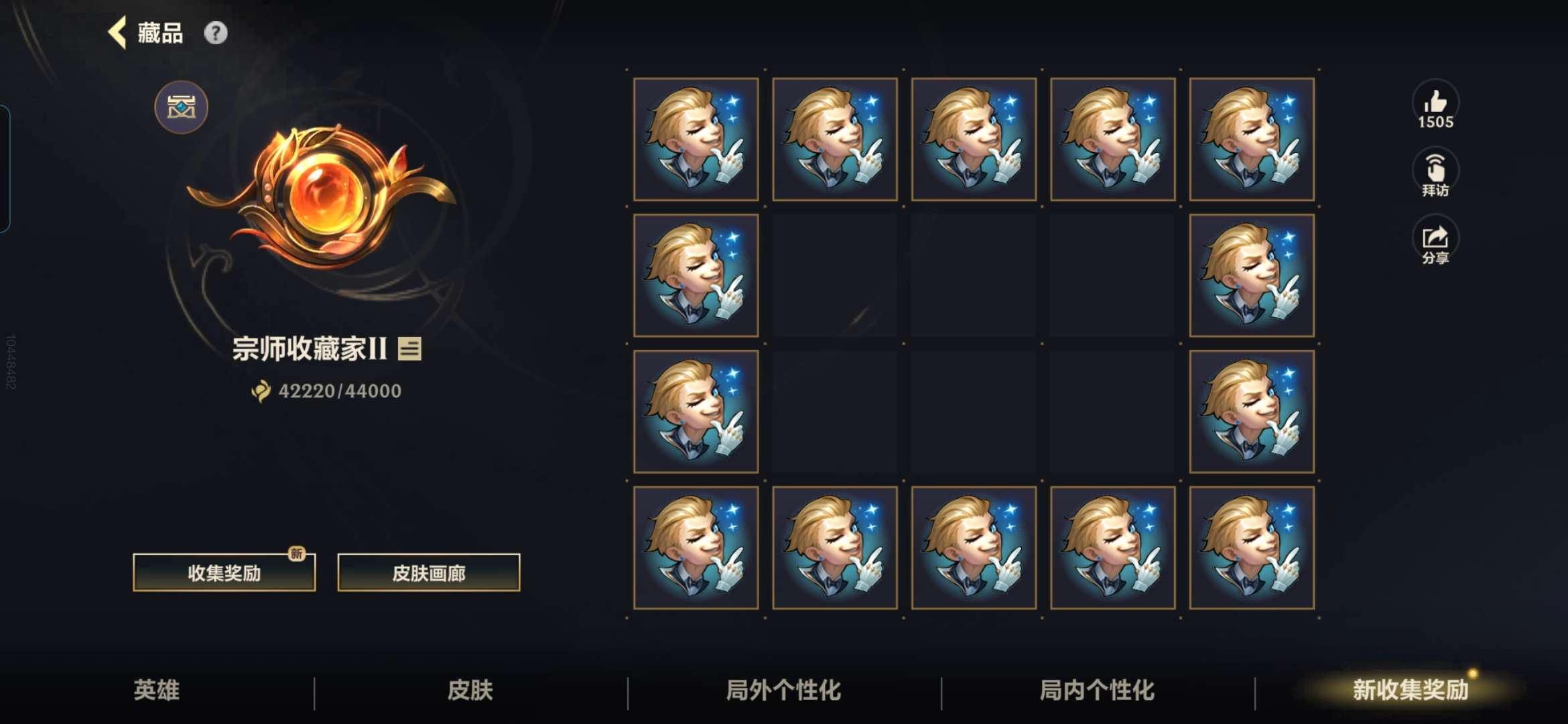This screenshot has height=724, width=1568.
Task: Tap the 分享 share icon
Action: pyautogui.click(x=1435, y=241)
